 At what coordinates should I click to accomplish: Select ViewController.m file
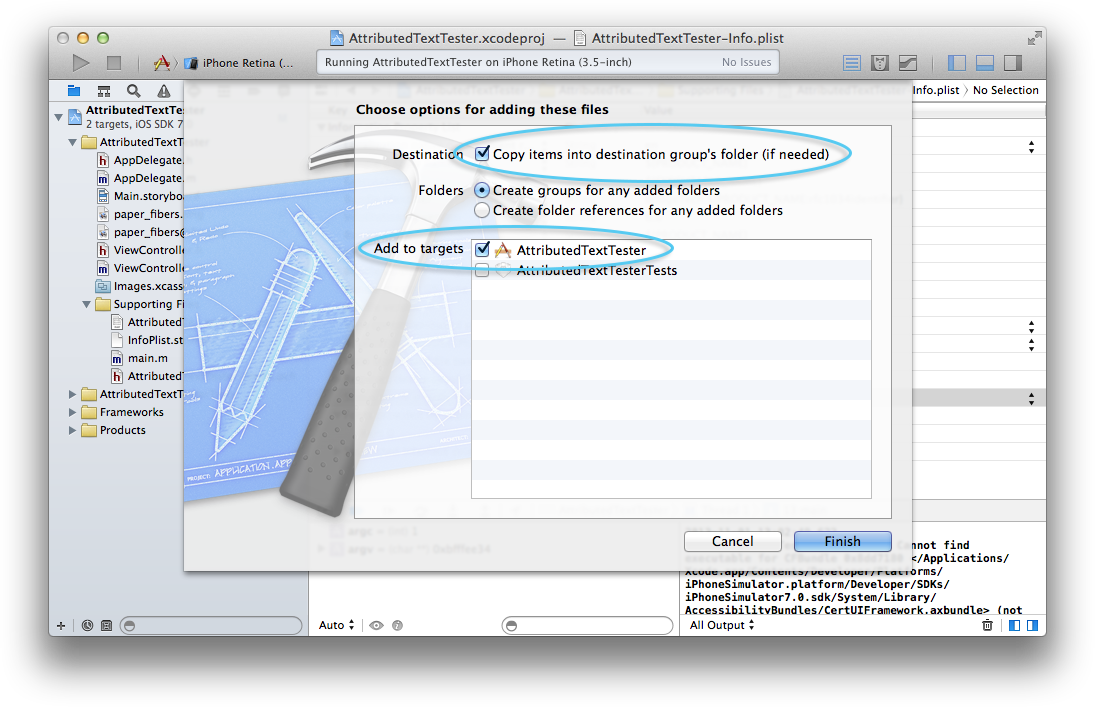pyautogui.click(x=140, y=268)
